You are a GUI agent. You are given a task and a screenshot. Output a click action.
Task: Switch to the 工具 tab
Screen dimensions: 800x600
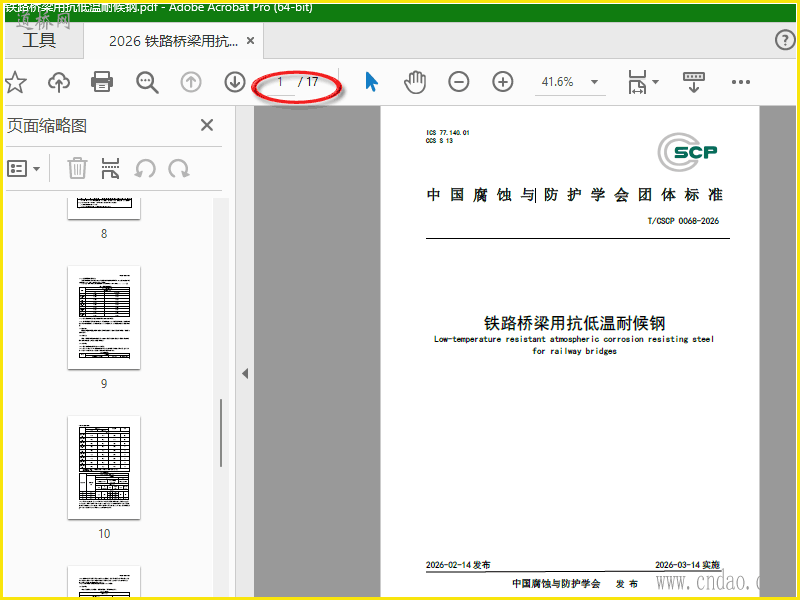tap(39, 40)
